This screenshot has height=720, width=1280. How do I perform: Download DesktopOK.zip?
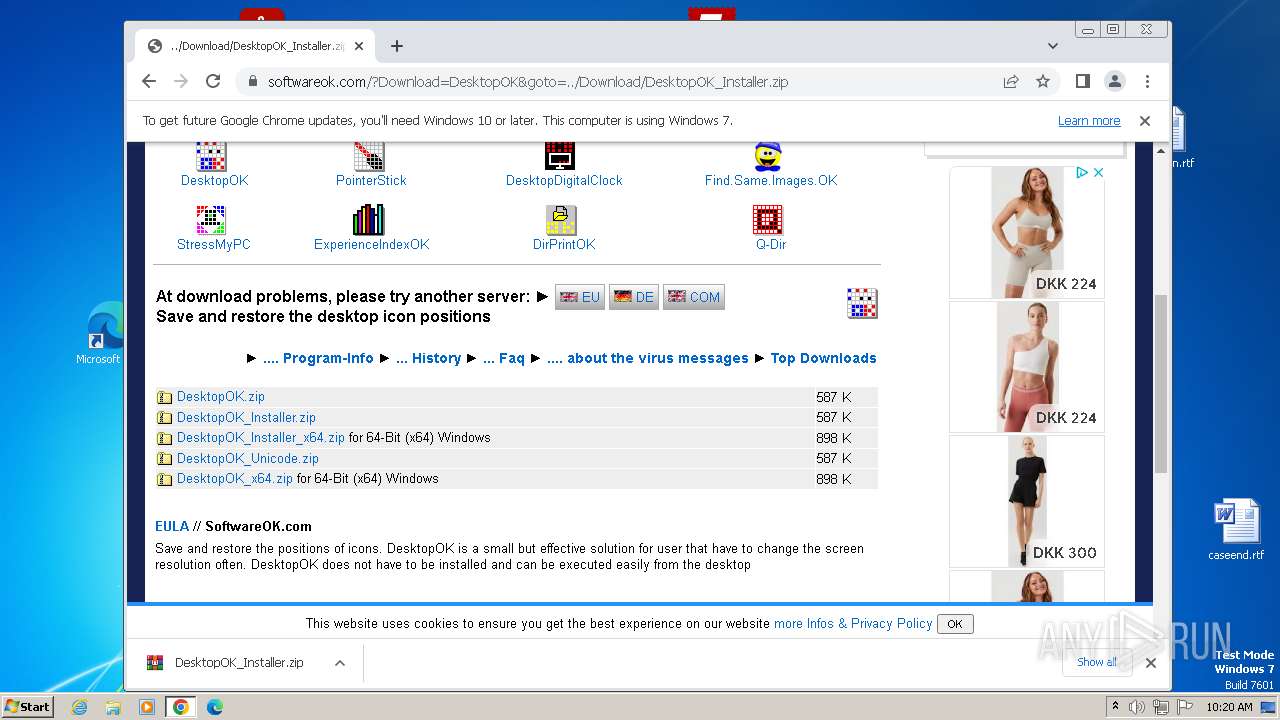[x=221, y=397]
